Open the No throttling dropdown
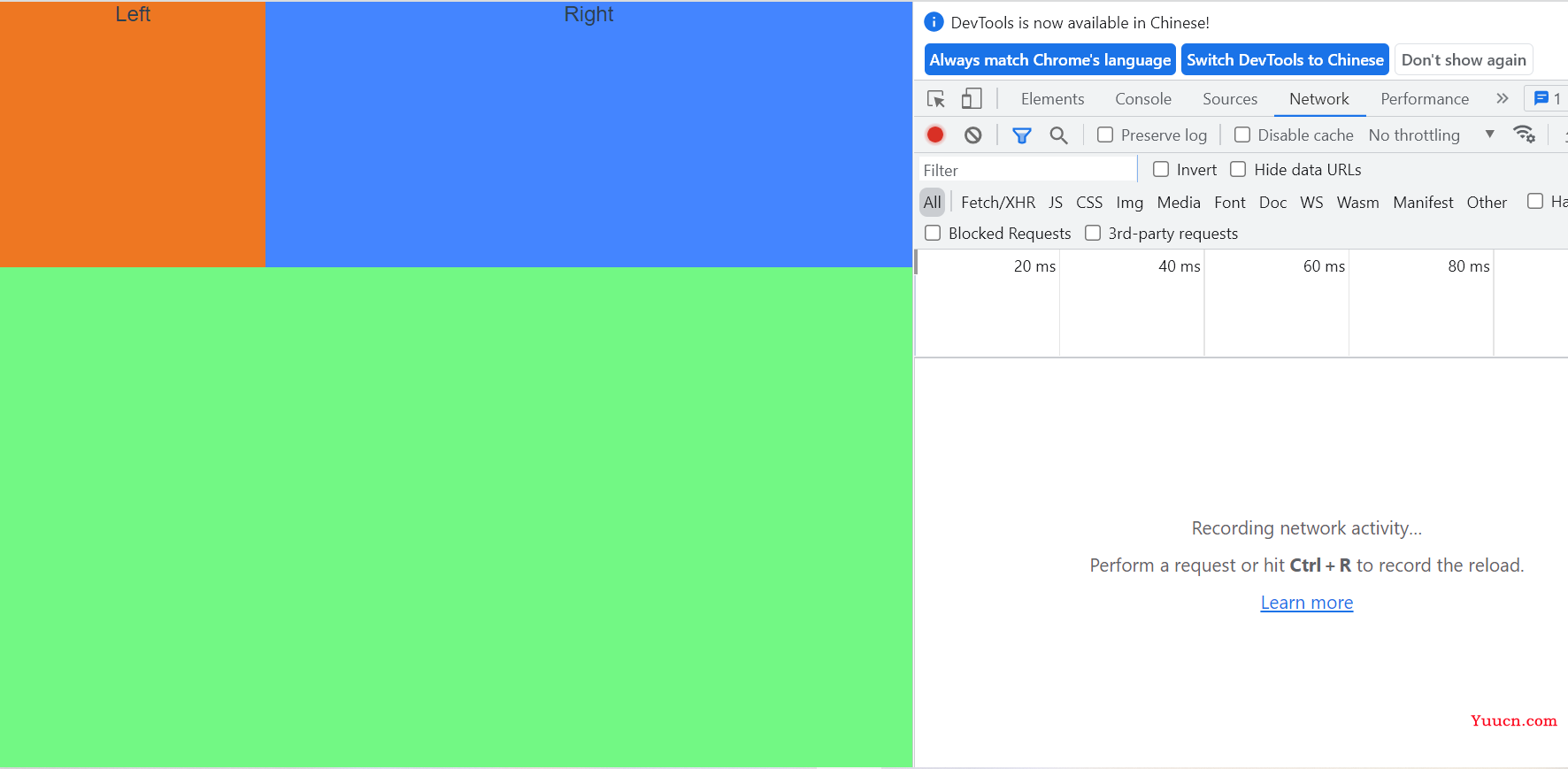The width and height of the screenshot is (1568, 769). [x=1432, y=135]
